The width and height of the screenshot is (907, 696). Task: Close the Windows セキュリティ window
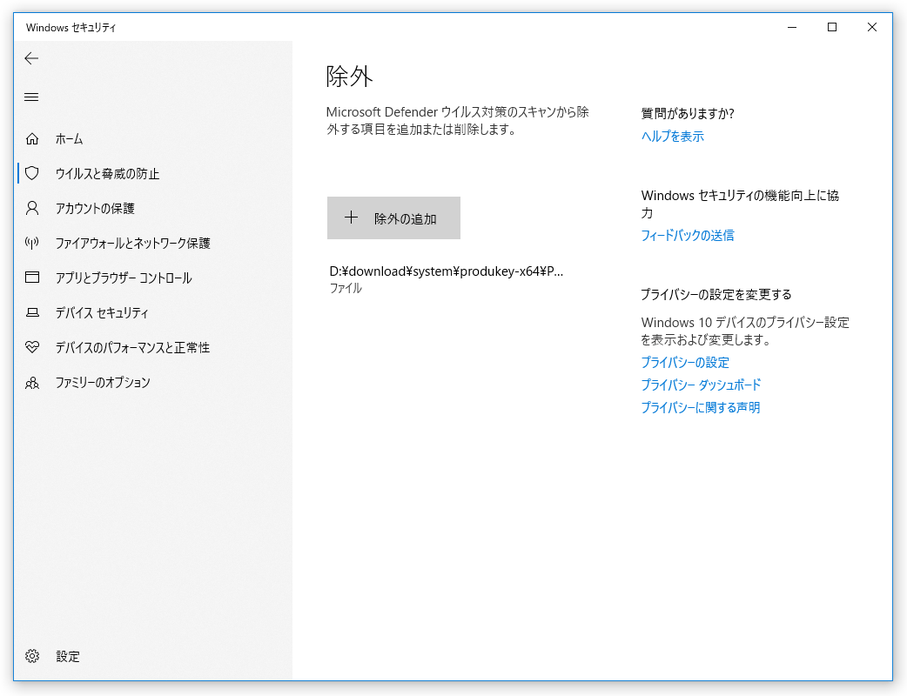(x=872, y=27)
